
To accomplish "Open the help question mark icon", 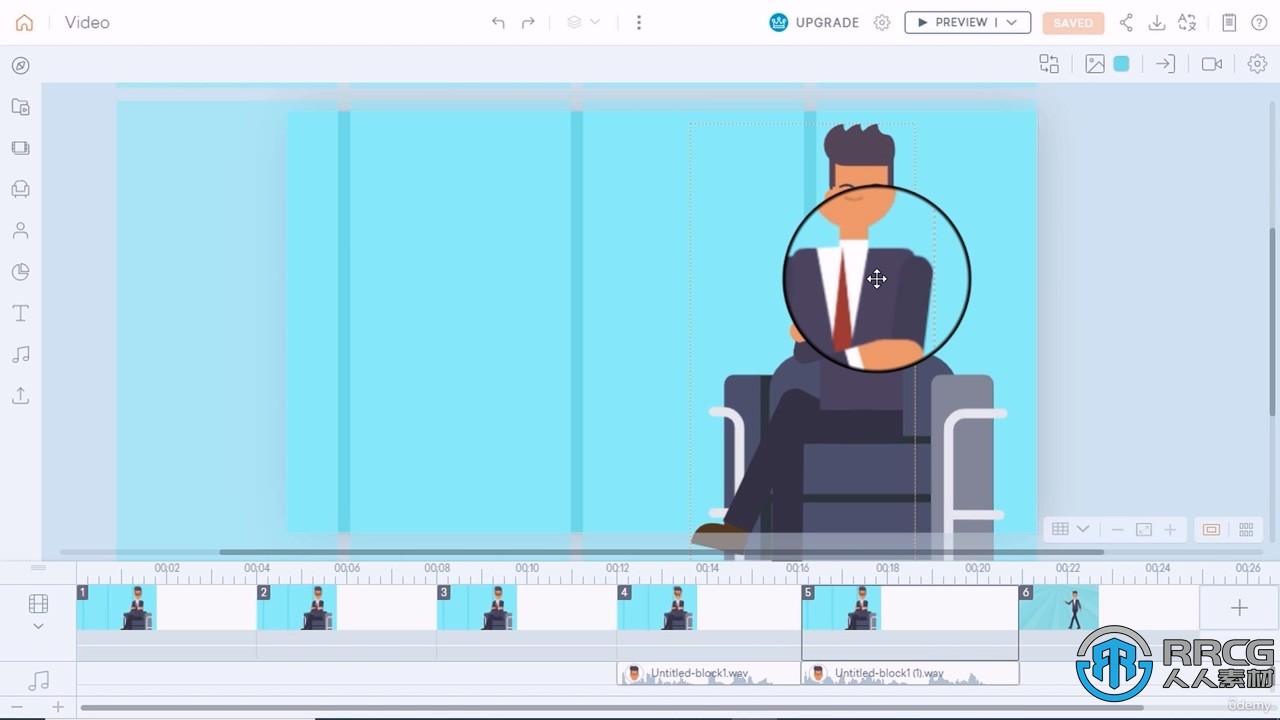I will 1259,22.
